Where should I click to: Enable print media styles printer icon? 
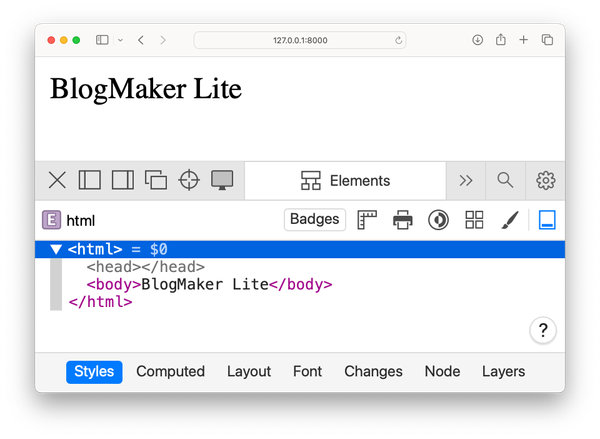coord(403,220)
